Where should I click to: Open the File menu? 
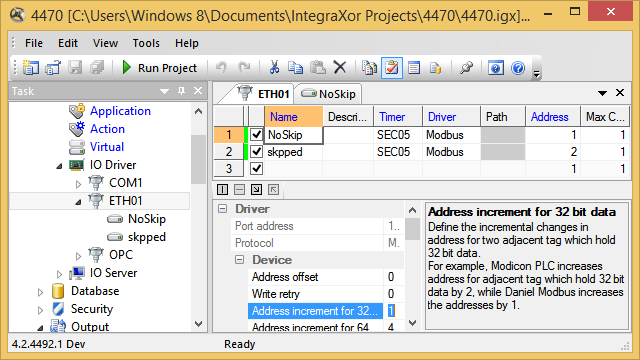pyautogui.click(x=34, y=43)
